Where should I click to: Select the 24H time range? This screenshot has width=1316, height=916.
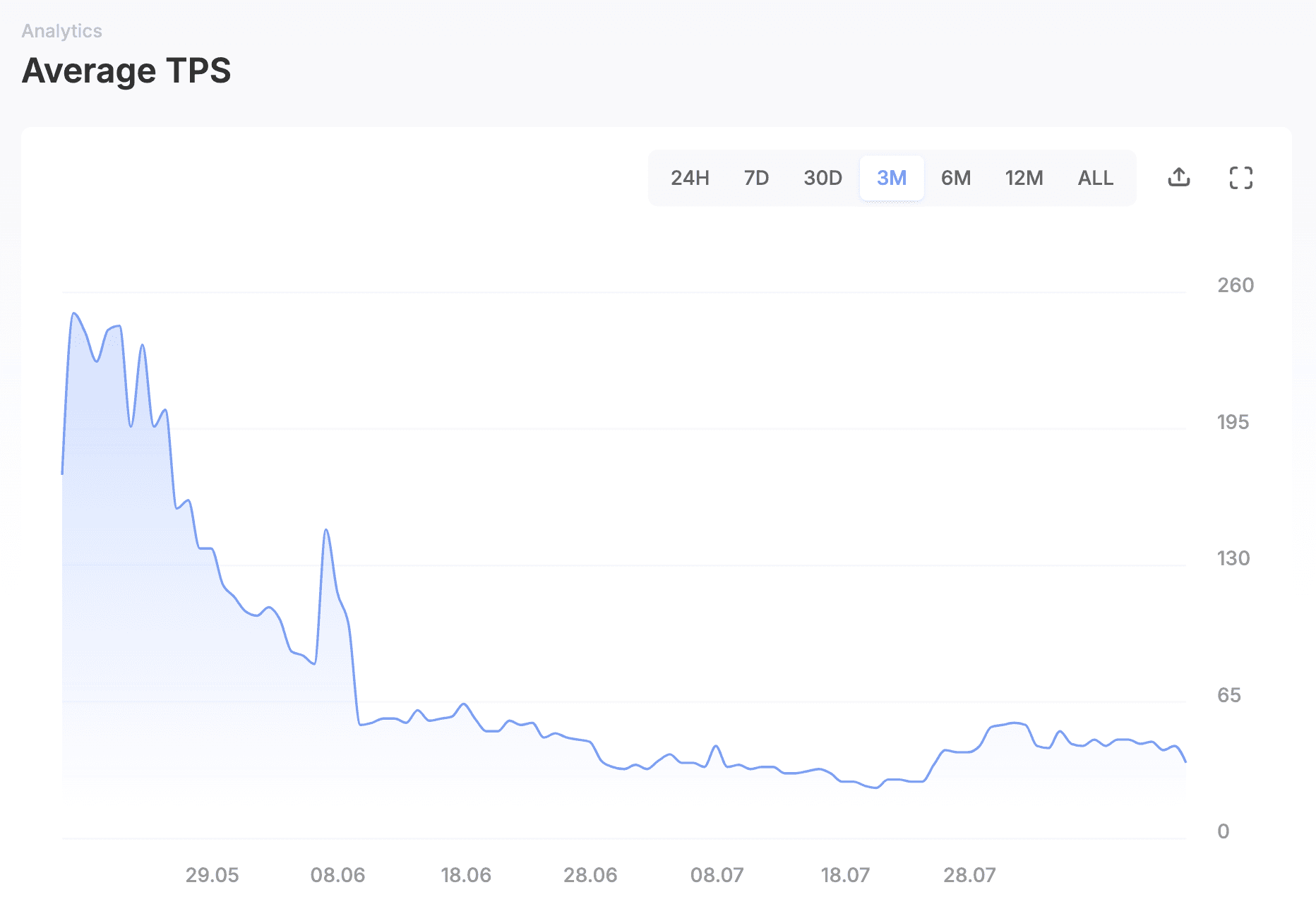(690, 178)
